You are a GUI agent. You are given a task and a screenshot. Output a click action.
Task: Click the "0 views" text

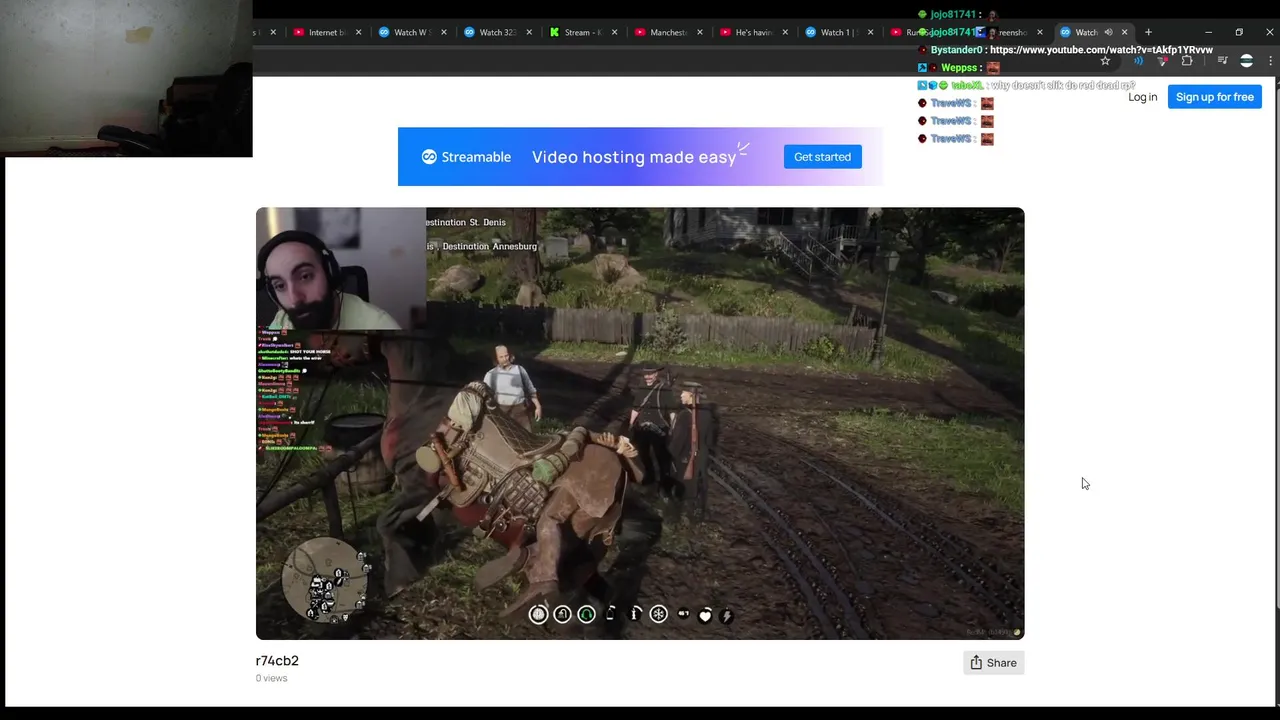click(x=271, y=678)
